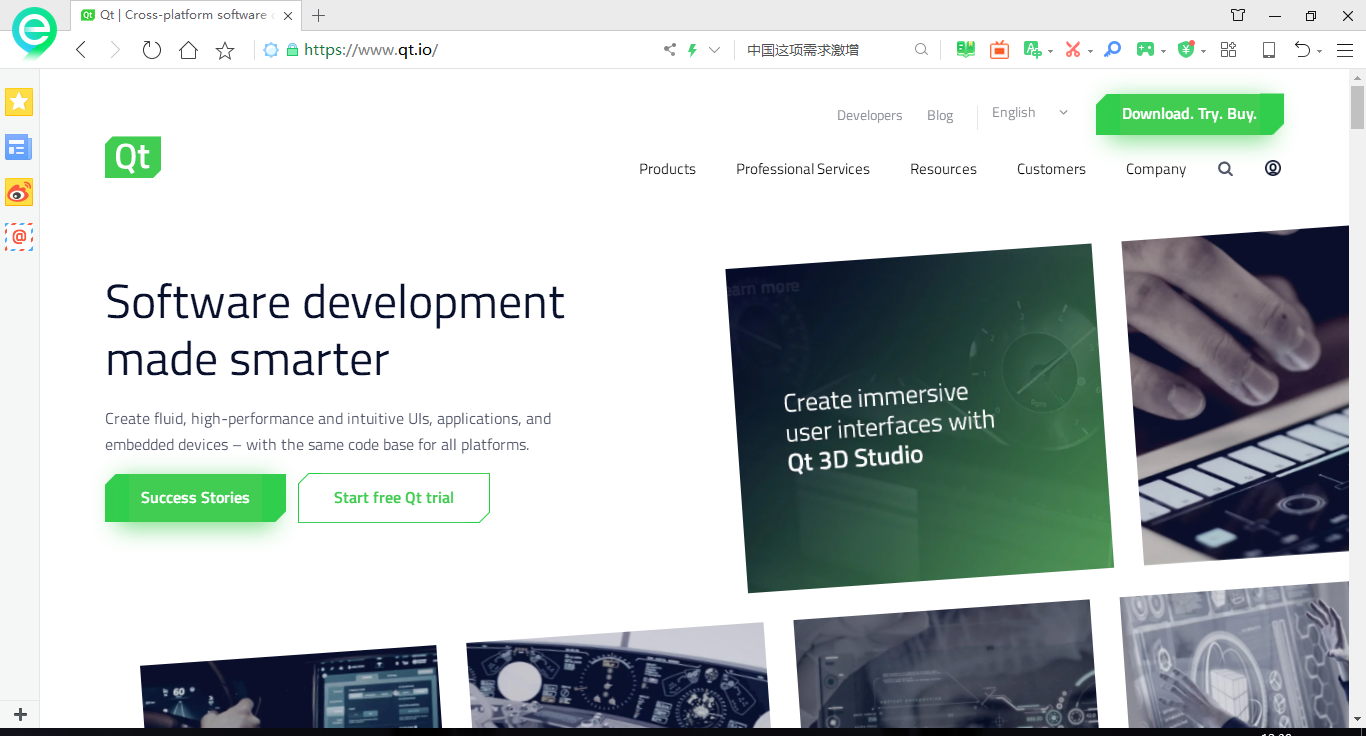Viewport: 1366px width, 736px height.
Task: Click the Start free Qt trial button
Action: tap(394, 498)
